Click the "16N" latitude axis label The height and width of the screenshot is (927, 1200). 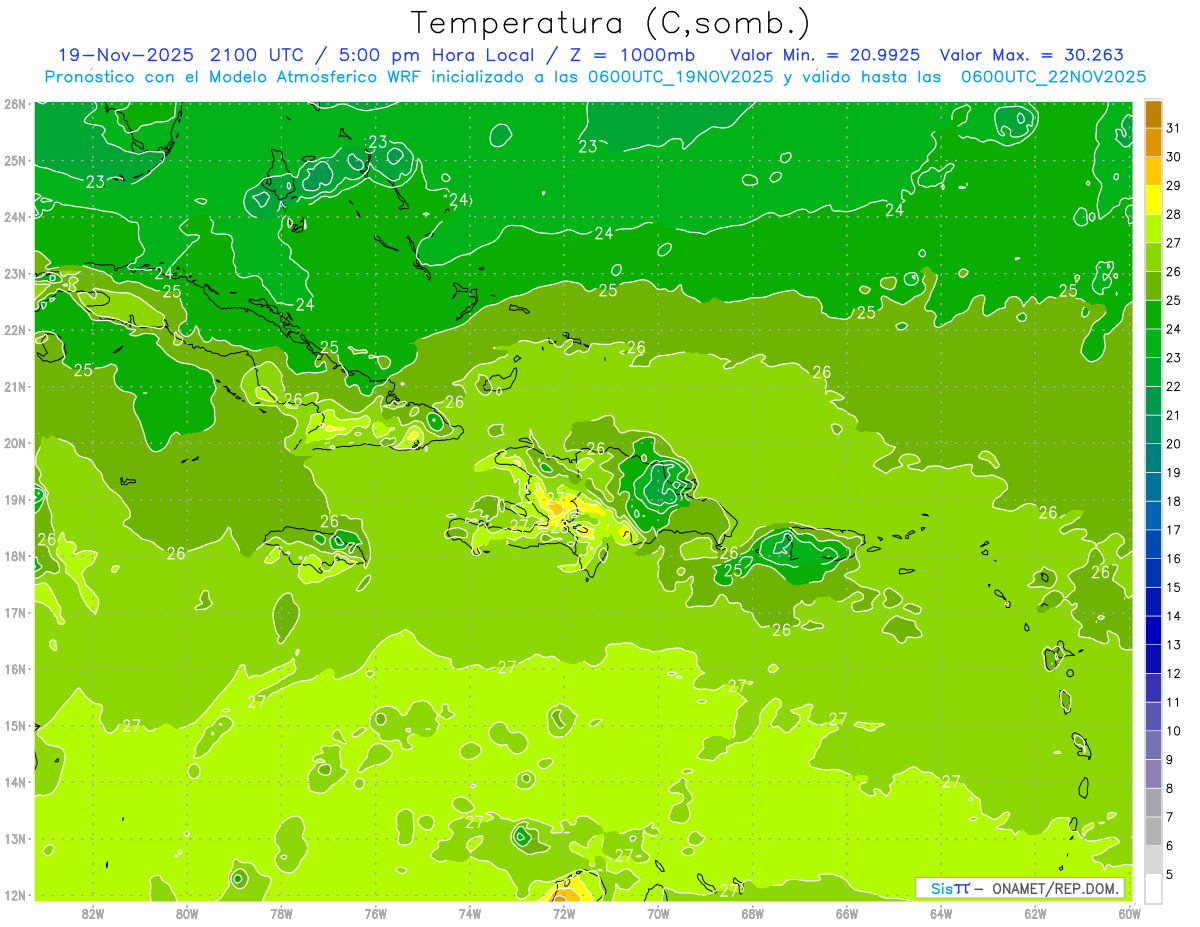15,669
